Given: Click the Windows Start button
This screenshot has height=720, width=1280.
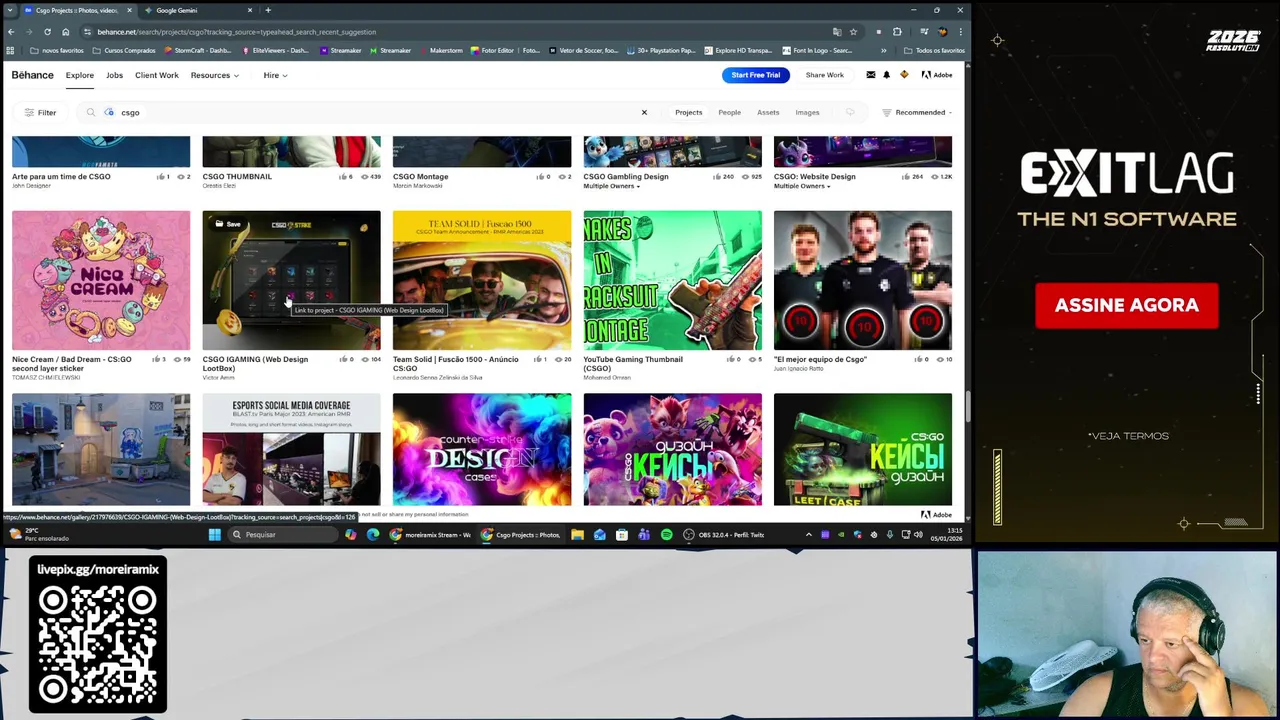Looking at the screenshot, I should coord(214,535).
